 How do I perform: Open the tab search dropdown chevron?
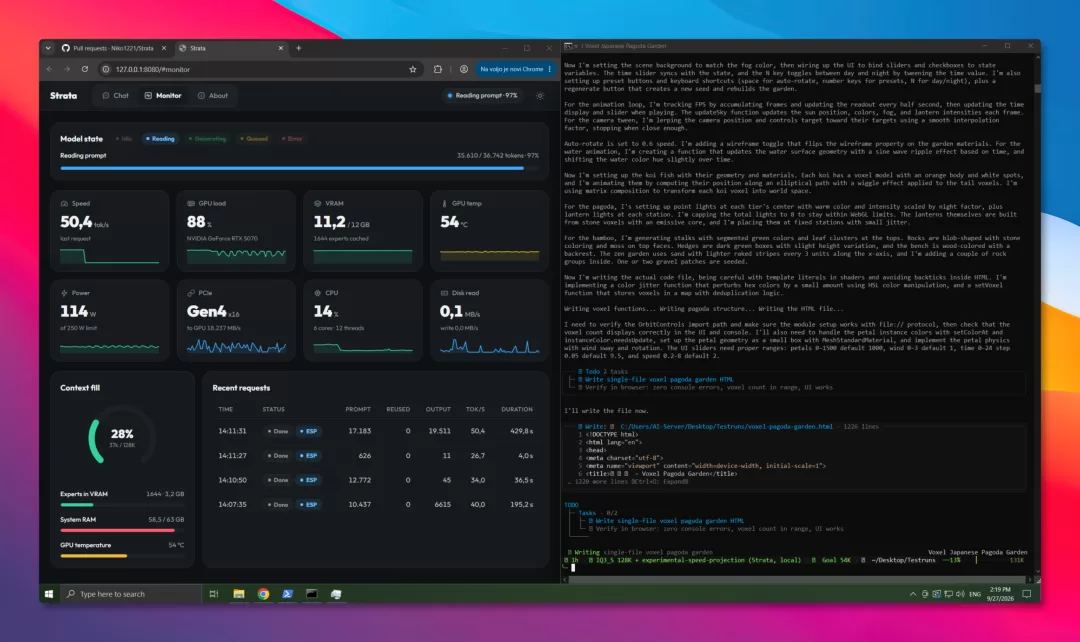[x=48, y=48]
